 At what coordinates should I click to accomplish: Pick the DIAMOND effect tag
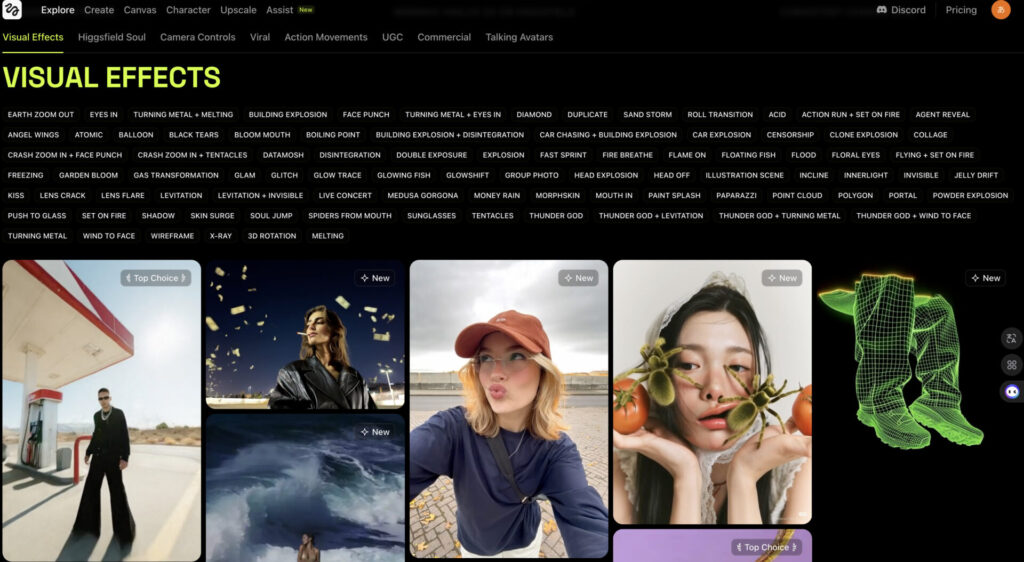tap(534, 114)
